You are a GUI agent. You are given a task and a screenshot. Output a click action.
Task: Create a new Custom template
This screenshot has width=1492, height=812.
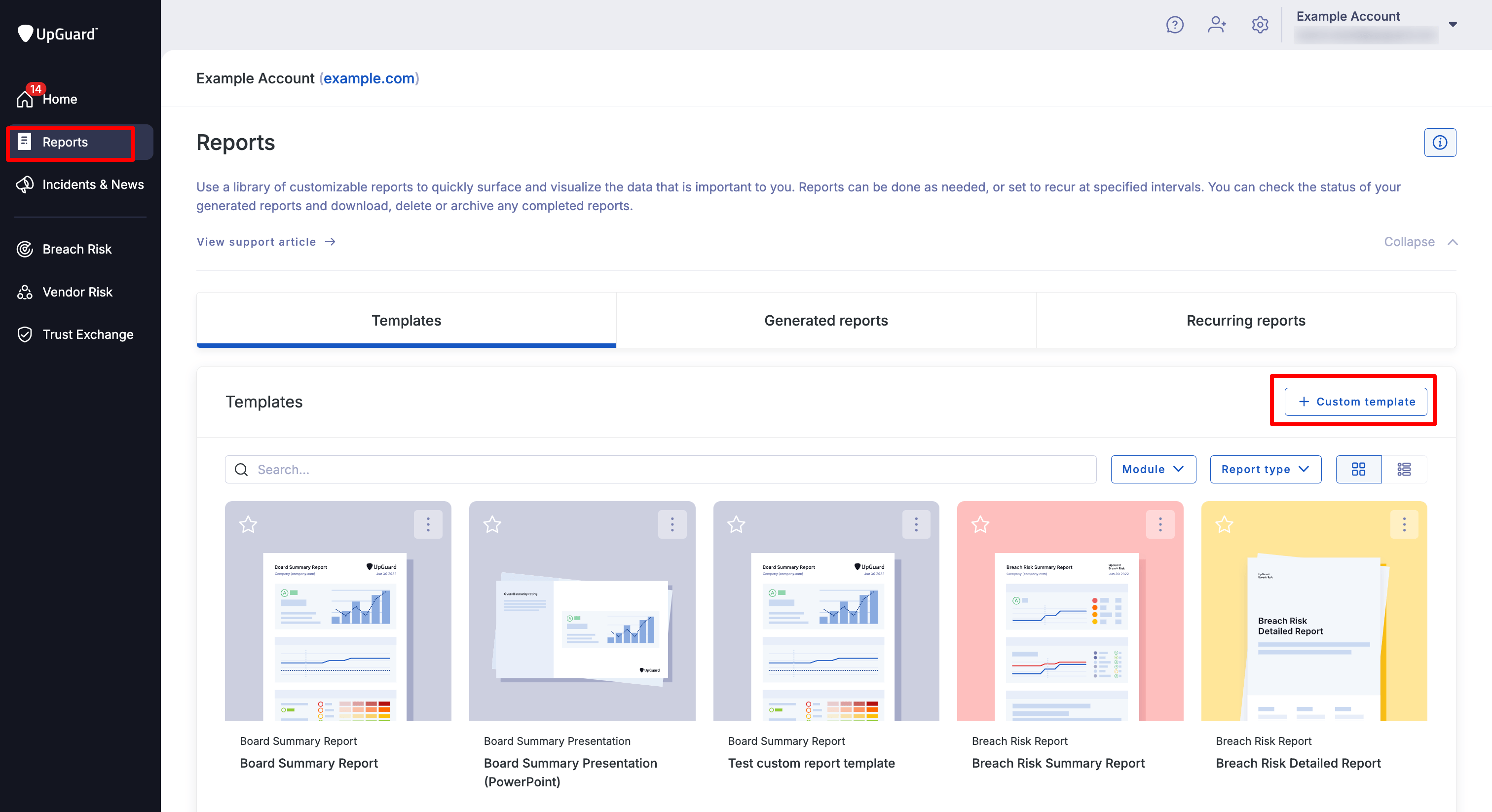[x=1353, y=402]
